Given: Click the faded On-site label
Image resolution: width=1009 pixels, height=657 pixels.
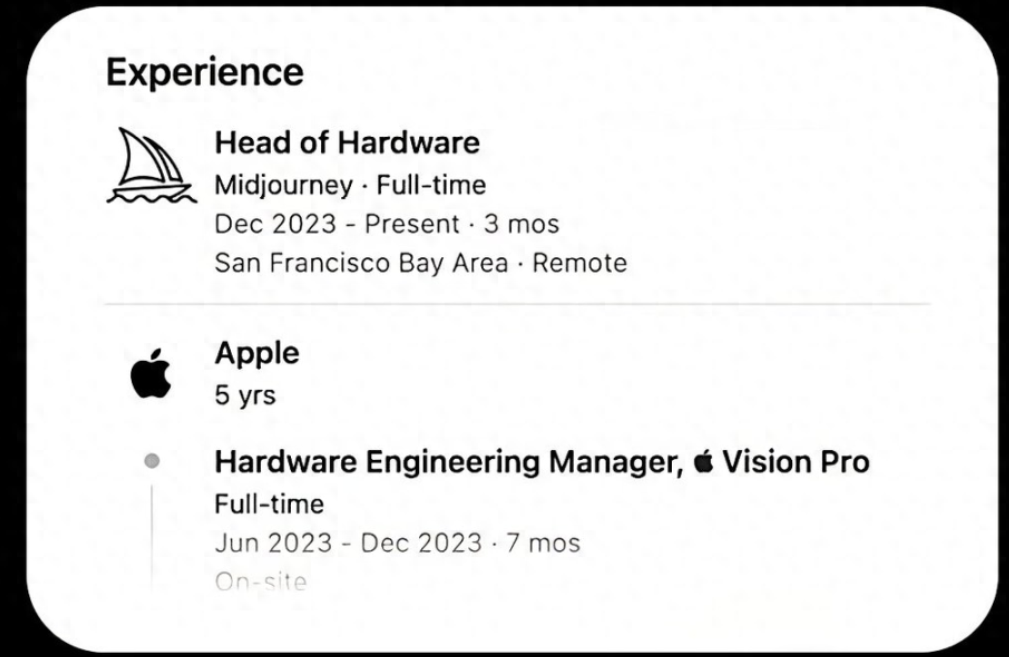Looking at the screenshot, I should (x=261, y=582).
